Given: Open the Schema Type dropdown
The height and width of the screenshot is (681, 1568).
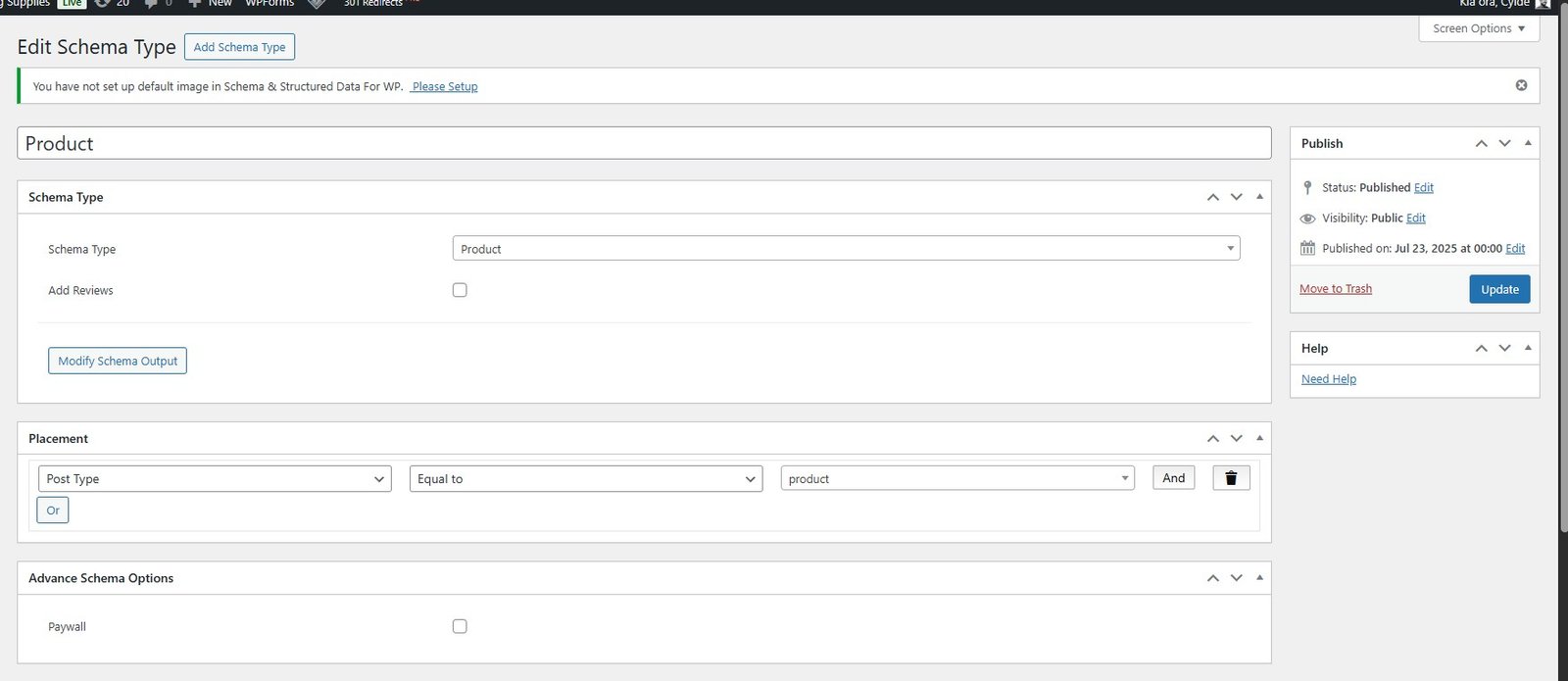Looking at the screenshot, I should pos(846,249).
